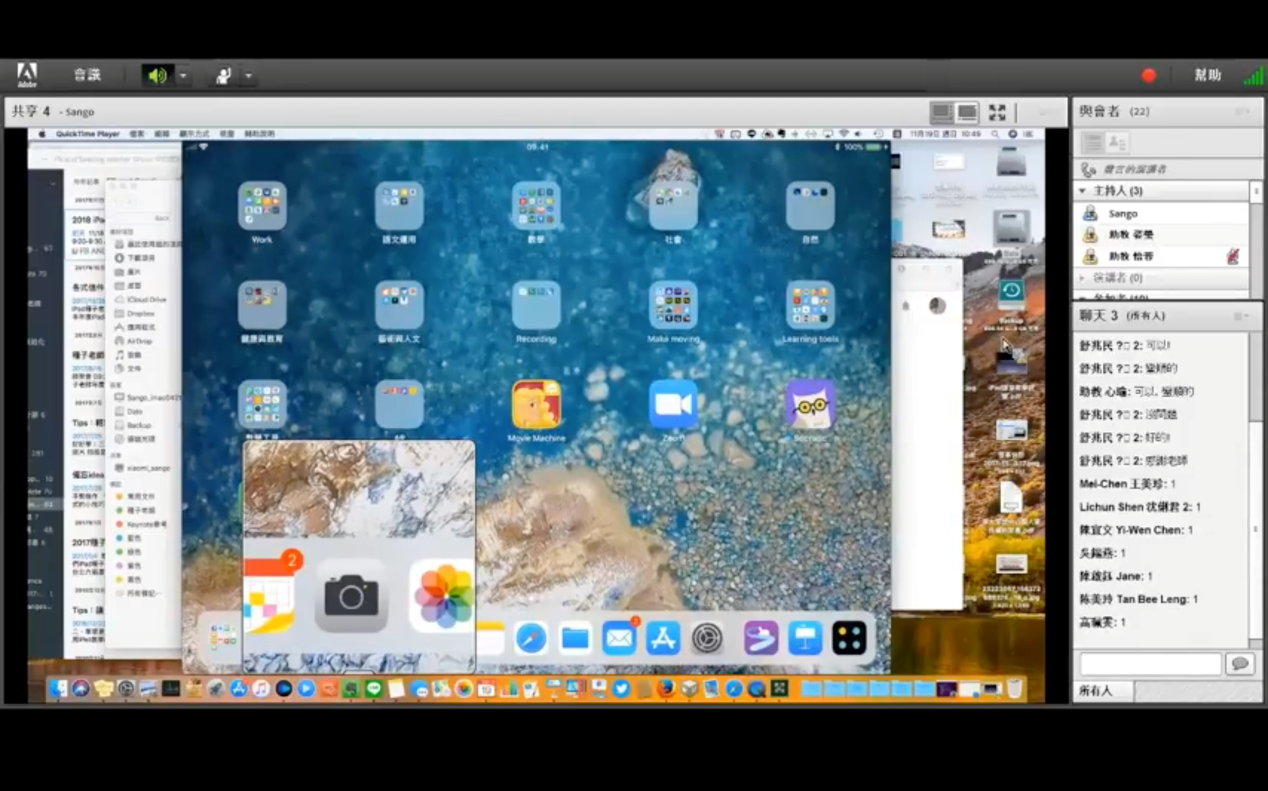Open the raise hand status dropdown arrow
This screenshot has width=1268, height=791.
pyautogui.click(x=248, y=76)
